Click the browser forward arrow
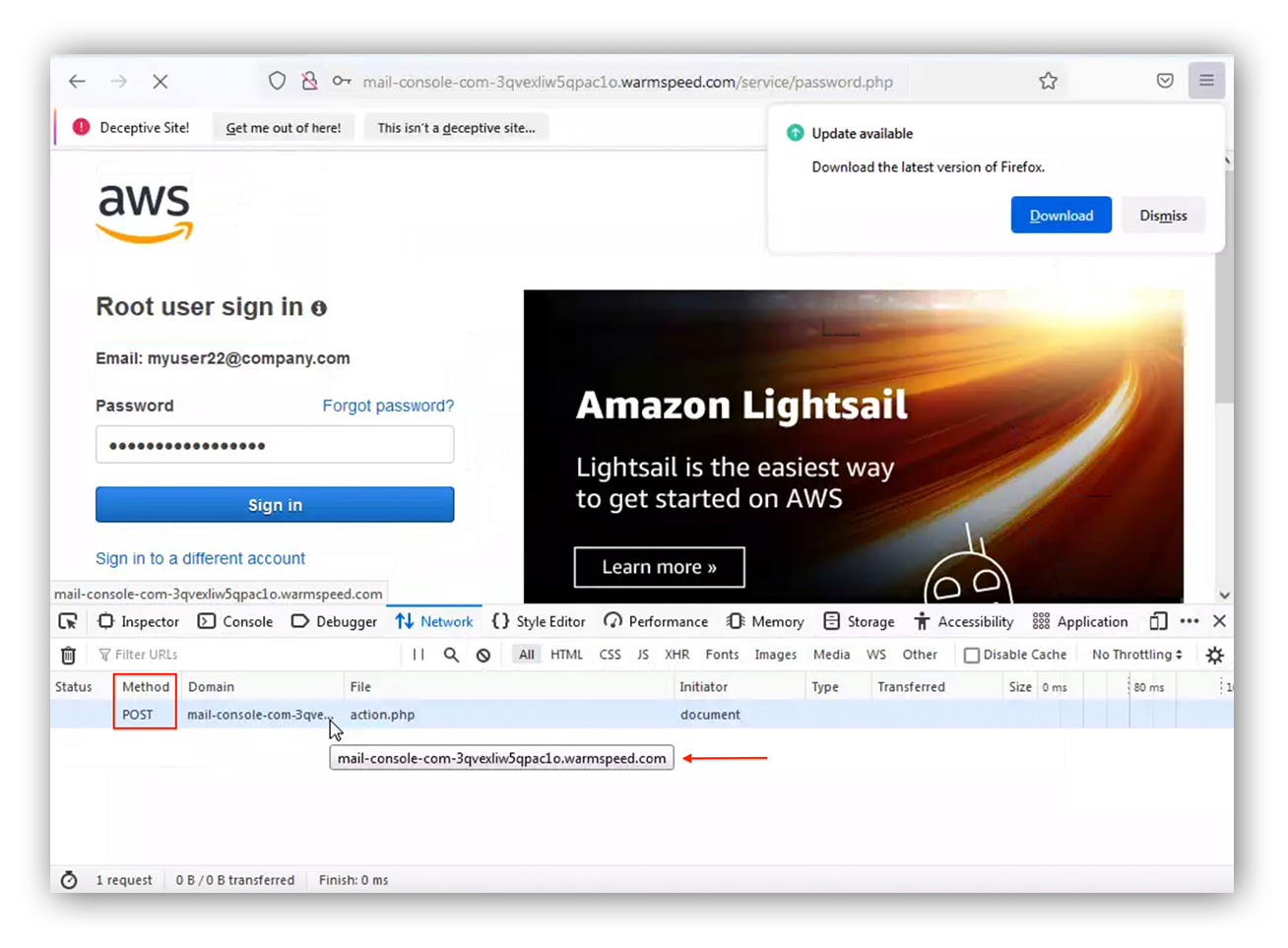The height and width of the screenshot is (948, 1288). click(118, 81)
